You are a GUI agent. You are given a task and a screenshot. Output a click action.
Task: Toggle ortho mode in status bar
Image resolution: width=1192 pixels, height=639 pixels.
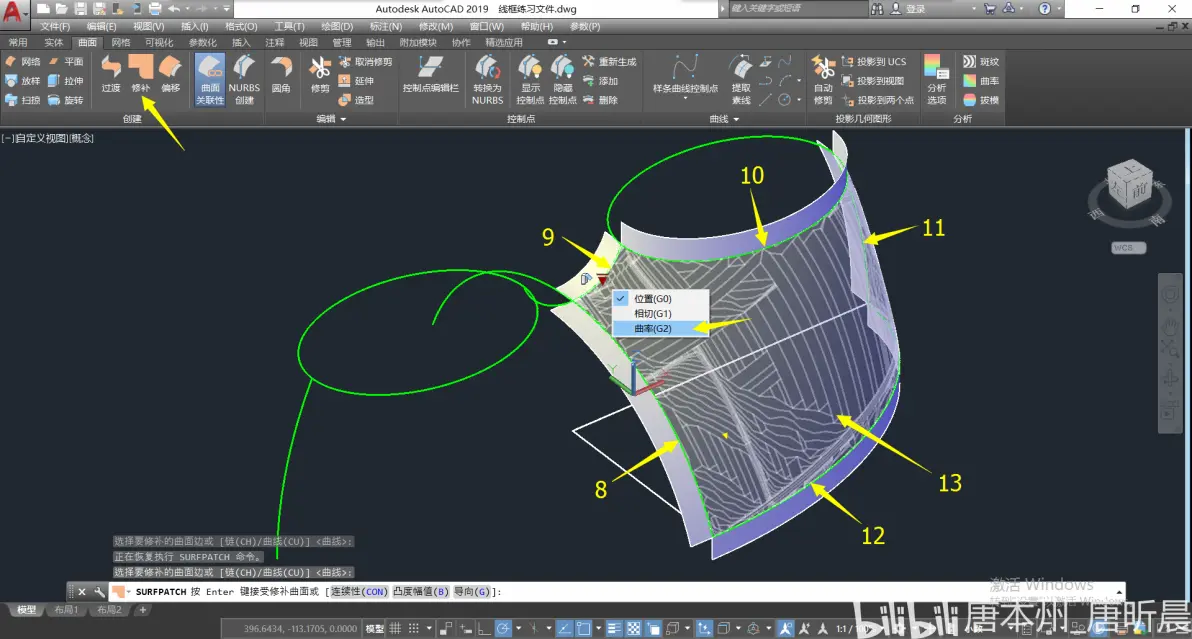(x=483, y=628)
